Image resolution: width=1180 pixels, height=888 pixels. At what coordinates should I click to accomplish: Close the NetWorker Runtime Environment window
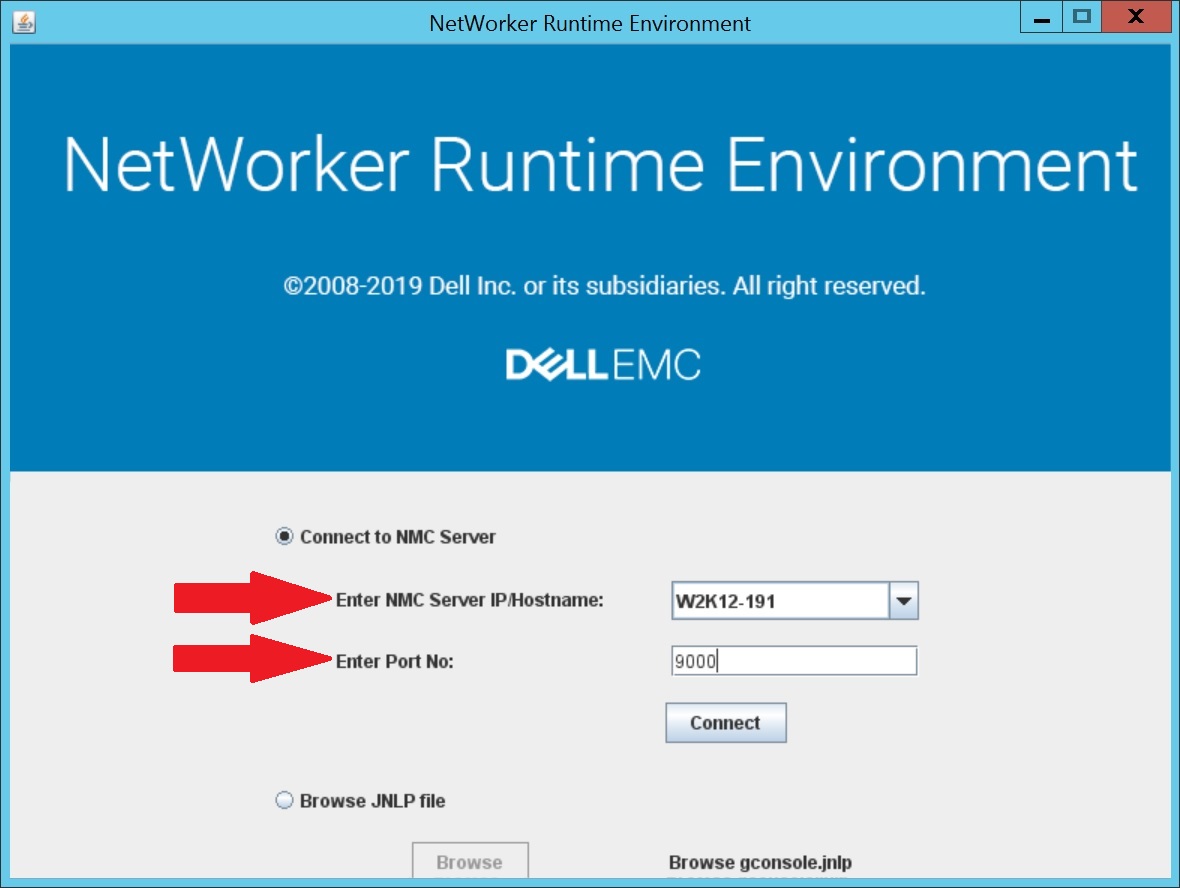point(1135,16)
